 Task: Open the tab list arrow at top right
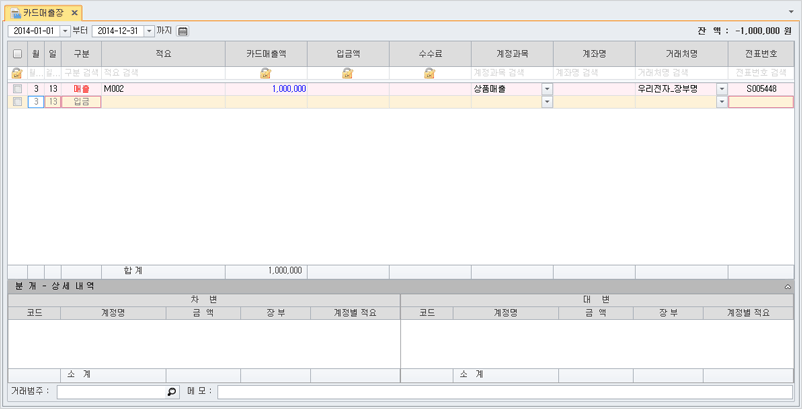pos(791,11)
